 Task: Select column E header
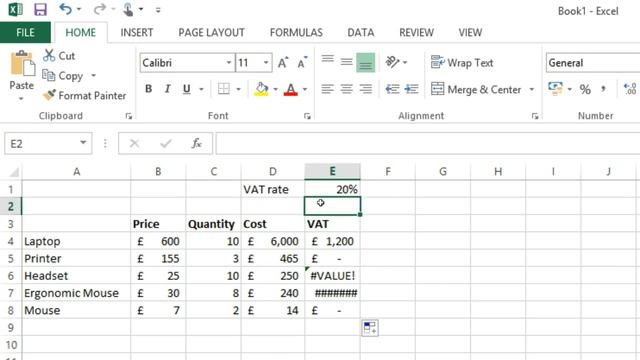(x=332, y=171)
